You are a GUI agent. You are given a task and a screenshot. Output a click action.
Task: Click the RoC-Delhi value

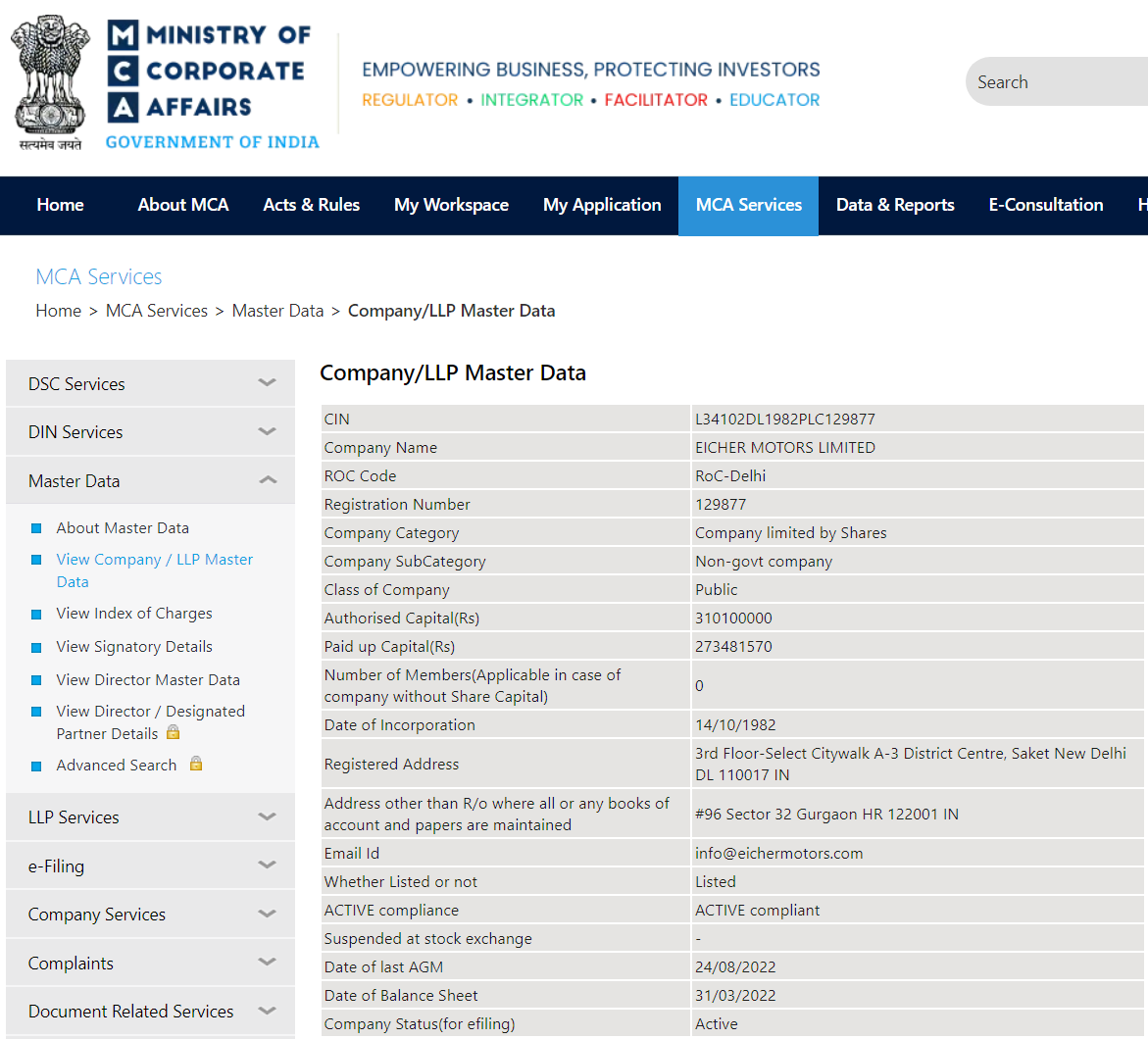[730, 476]
